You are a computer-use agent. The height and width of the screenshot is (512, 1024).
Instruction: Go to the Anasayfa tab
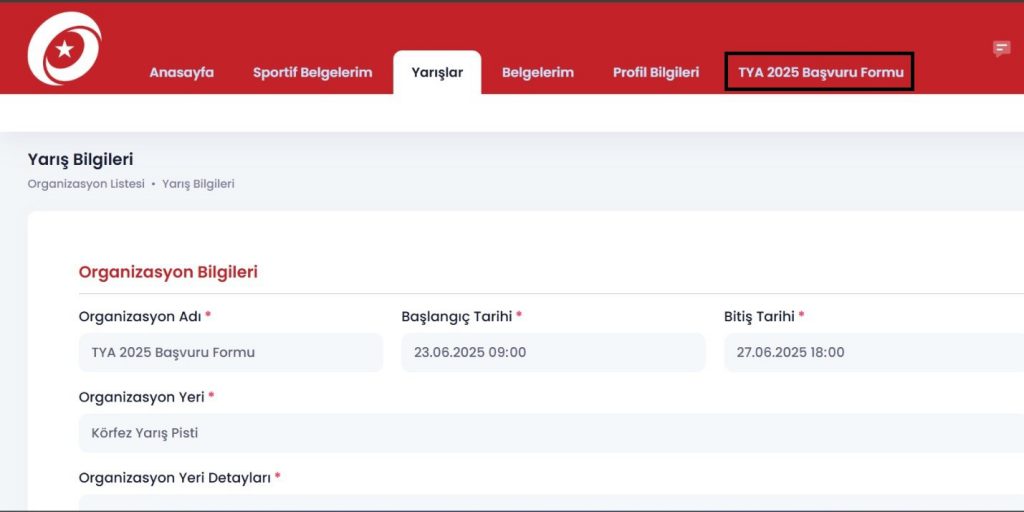181,73
